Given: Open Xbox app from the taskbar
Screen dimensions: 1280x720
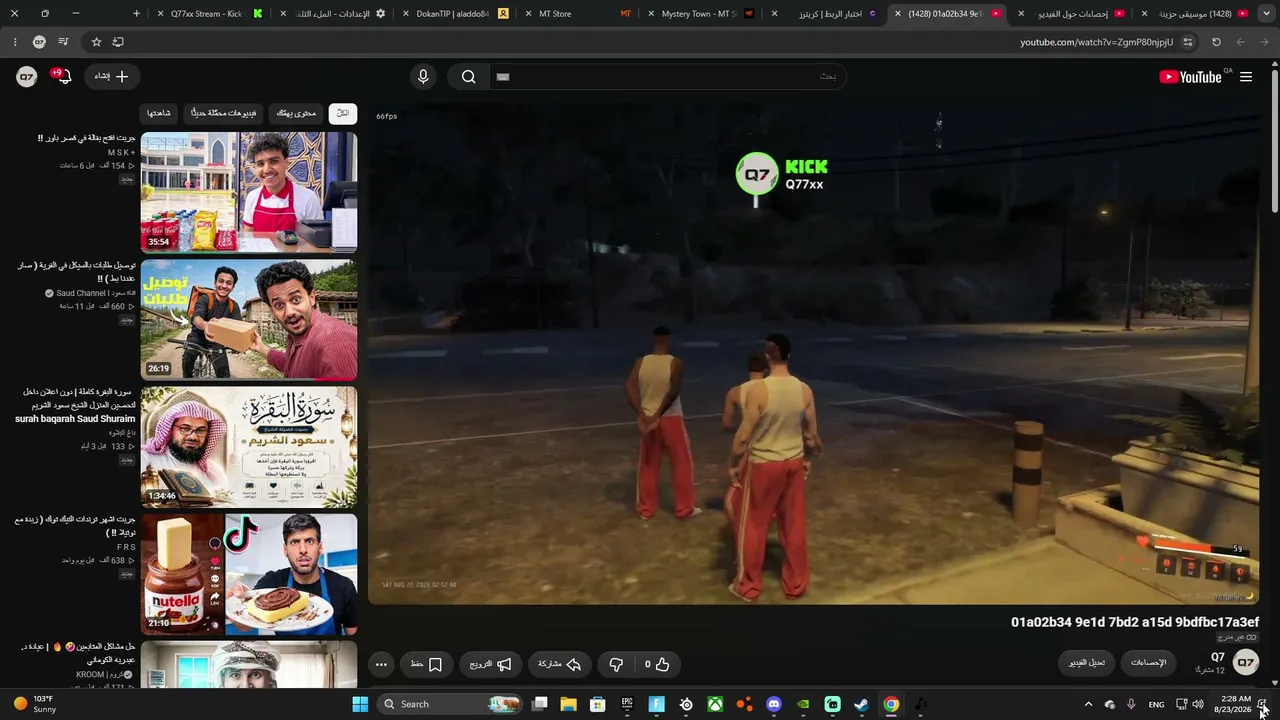Looking at the screenshot, I should 716,704.
